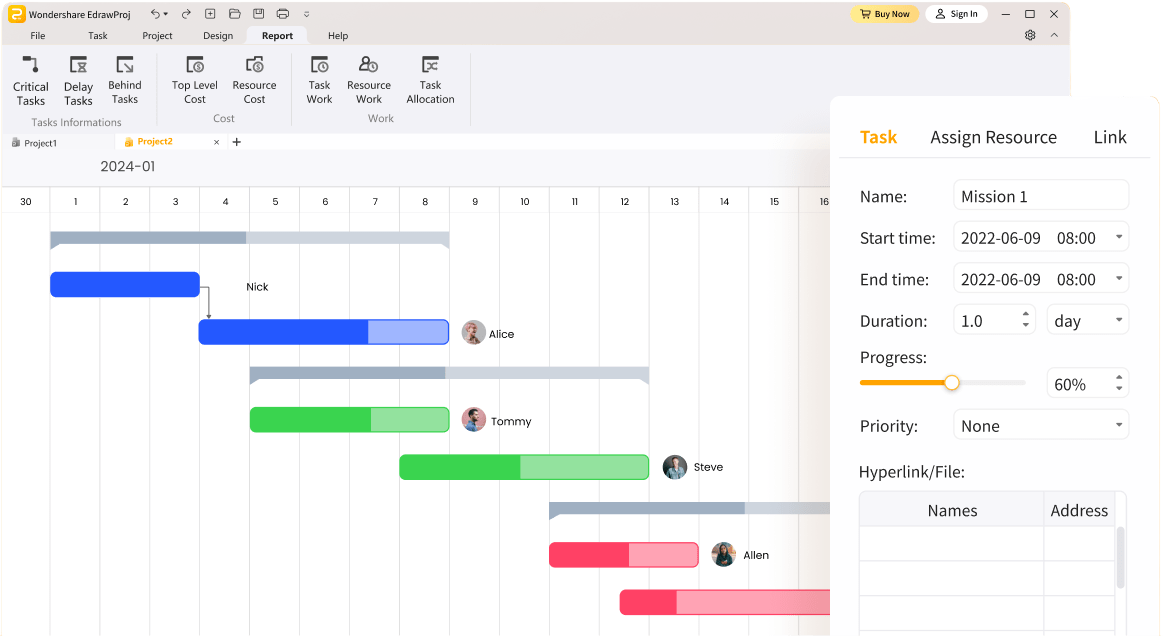Click the Hyperlink table vertical scrollbar
Image resolution: width=1163 pixels, height=636 pixels.
click(x=1120, y=557)
